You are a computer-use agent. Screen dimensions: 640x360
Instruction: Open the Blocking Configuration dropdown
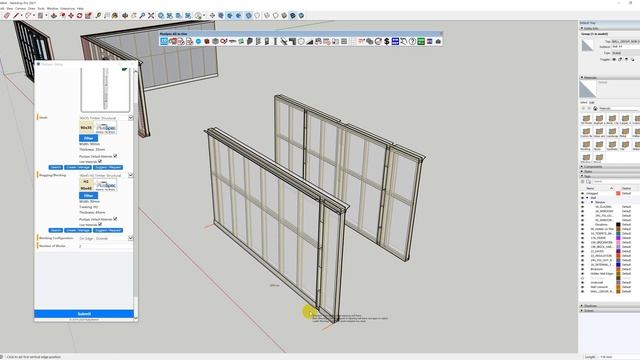pyautogui.click(x=131, y=238)
